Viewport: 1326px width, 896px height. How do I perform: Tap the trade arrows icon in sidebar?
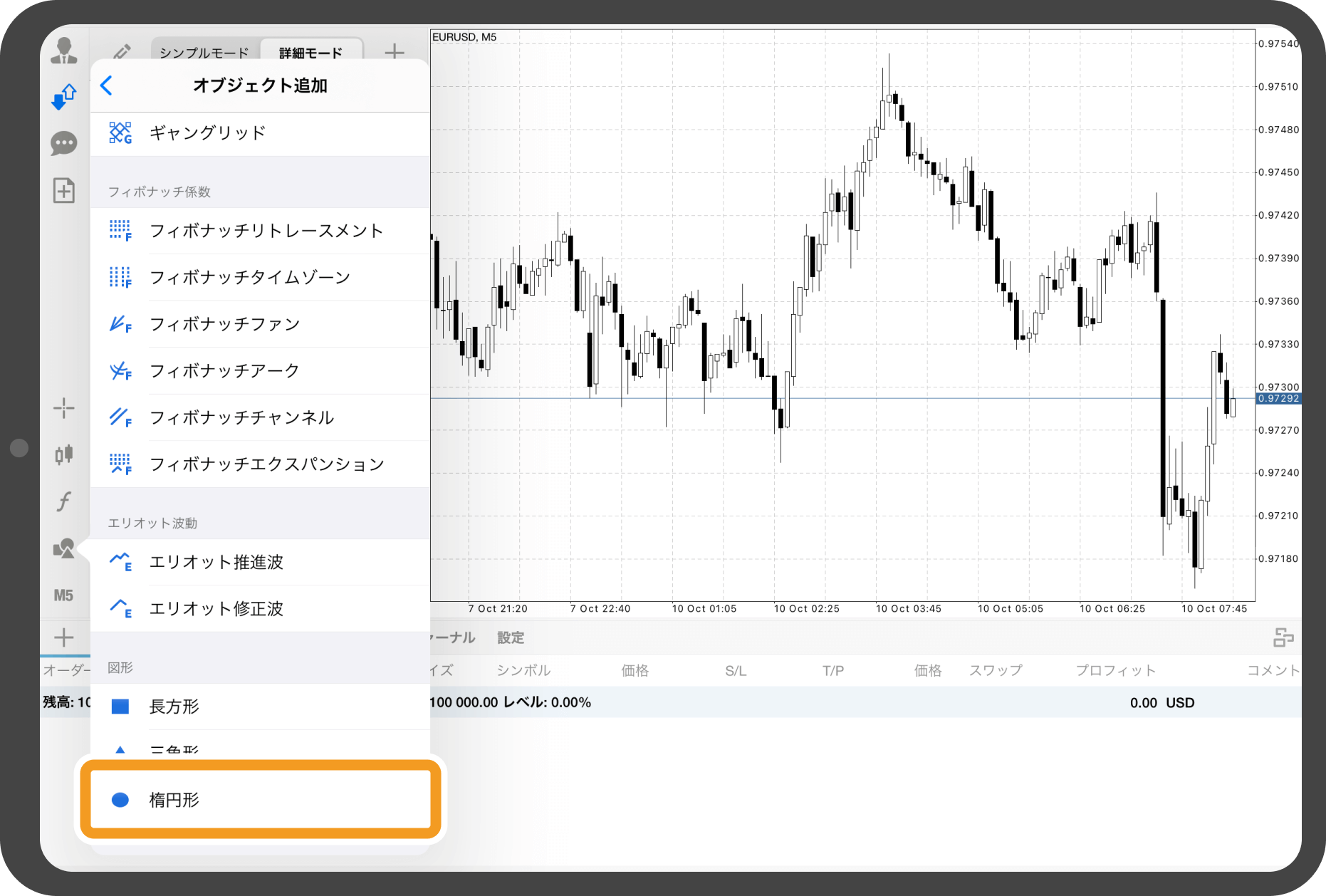(64, 96)
